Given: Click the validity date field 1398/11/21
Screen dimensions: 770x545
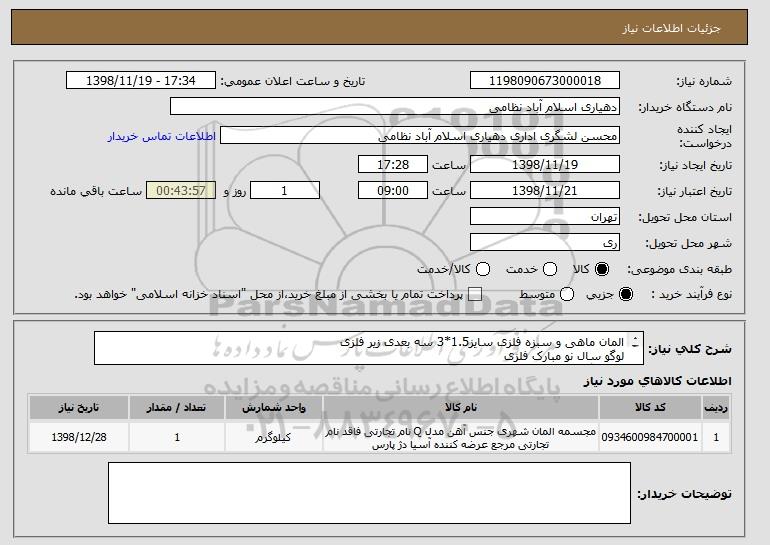Looking at the screenshot, I should click(545, 191).
